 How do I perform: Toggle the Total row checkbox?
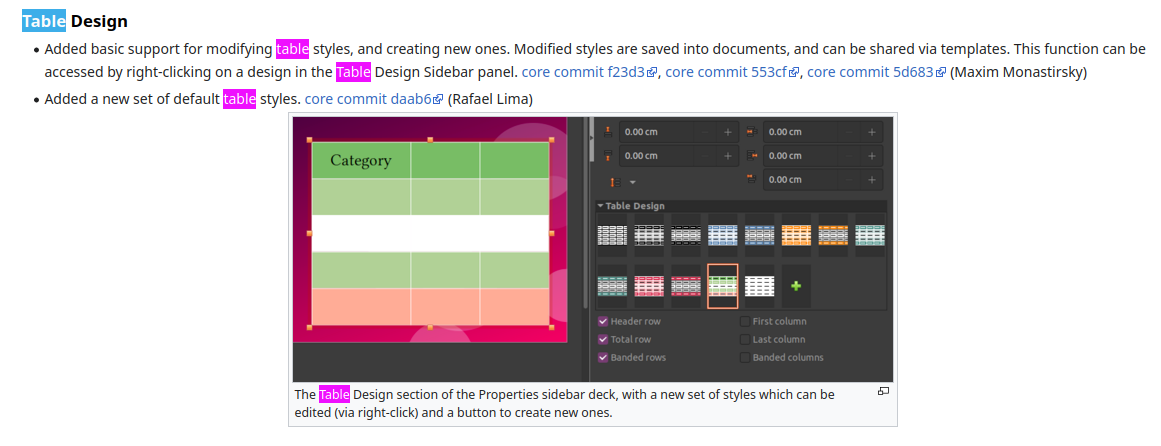pos(603,340)
